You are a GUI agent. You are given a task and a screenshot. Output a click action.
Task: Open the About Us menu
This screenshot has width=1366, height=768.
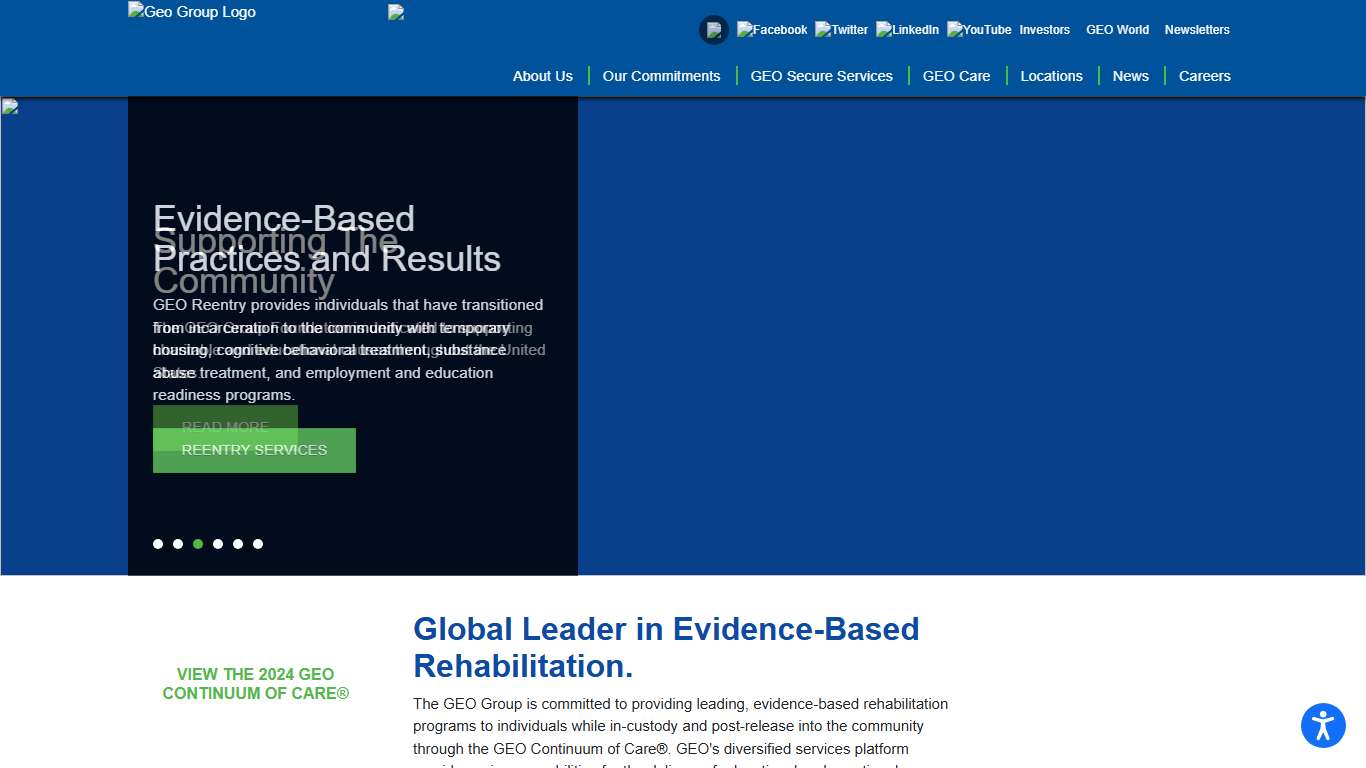click(x=542, y=75)
